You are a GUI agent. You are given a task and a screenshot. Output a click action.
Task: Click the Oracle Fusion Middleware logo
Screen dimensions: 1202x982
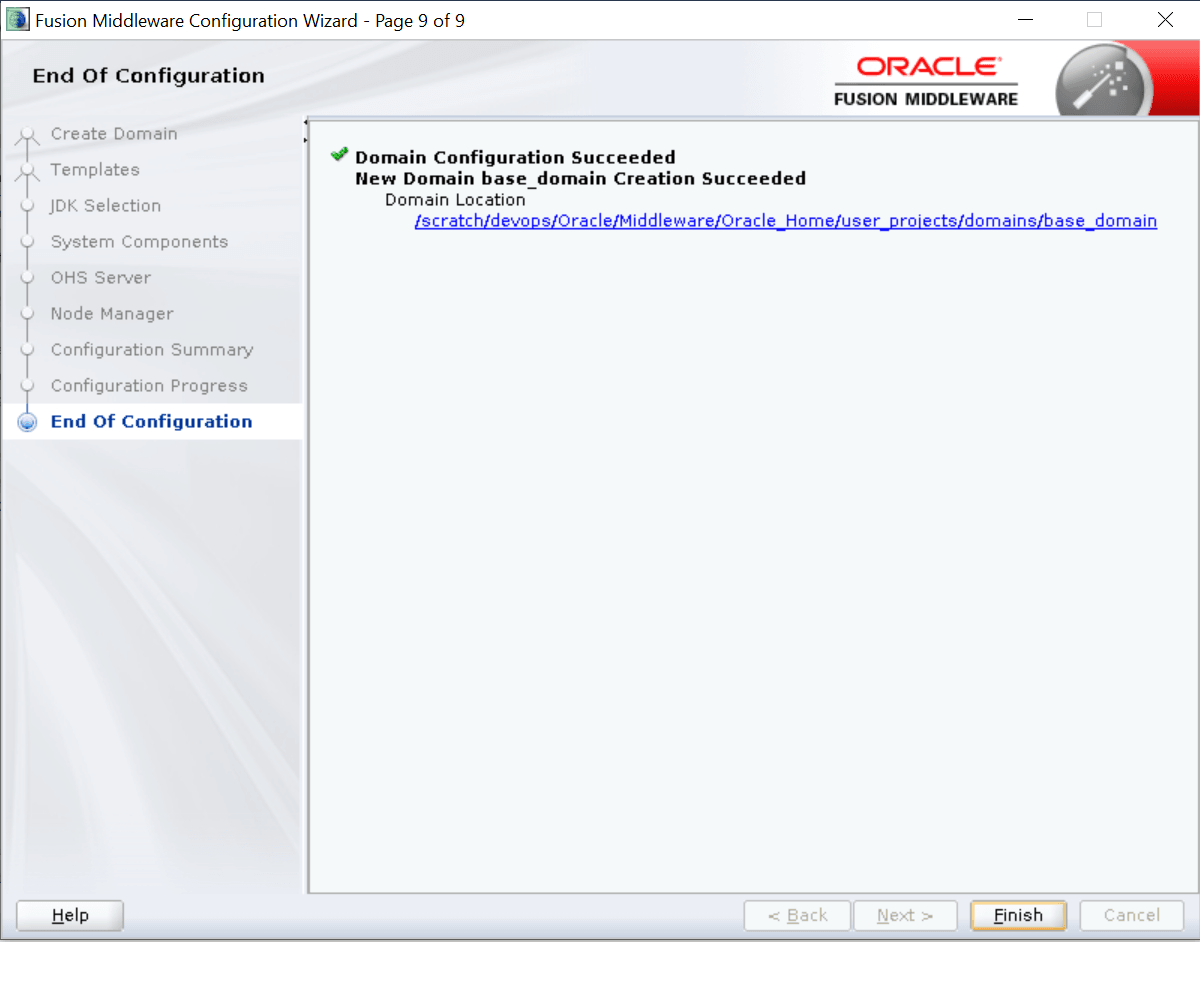[x=926, y=81]
